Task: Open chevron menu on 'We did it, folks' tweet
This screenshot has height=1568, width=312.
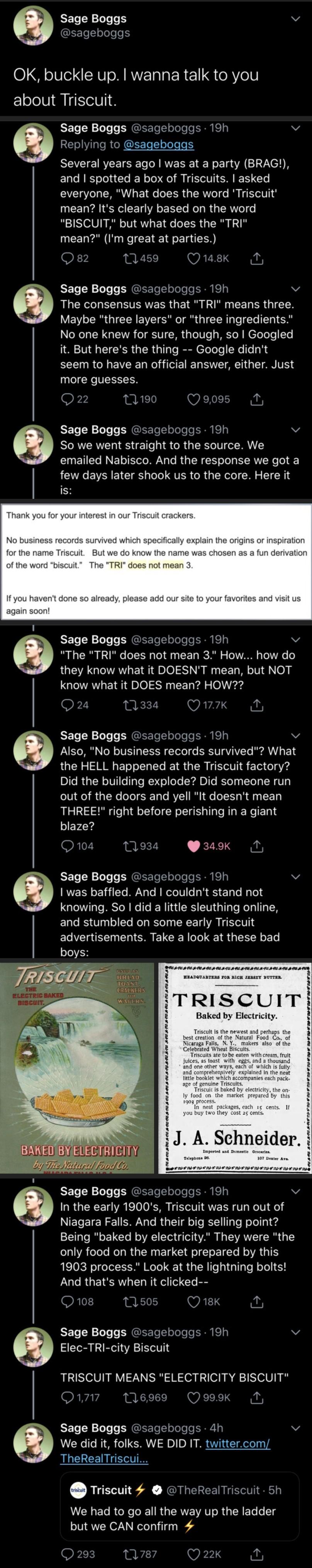Action: (295, 1427)
